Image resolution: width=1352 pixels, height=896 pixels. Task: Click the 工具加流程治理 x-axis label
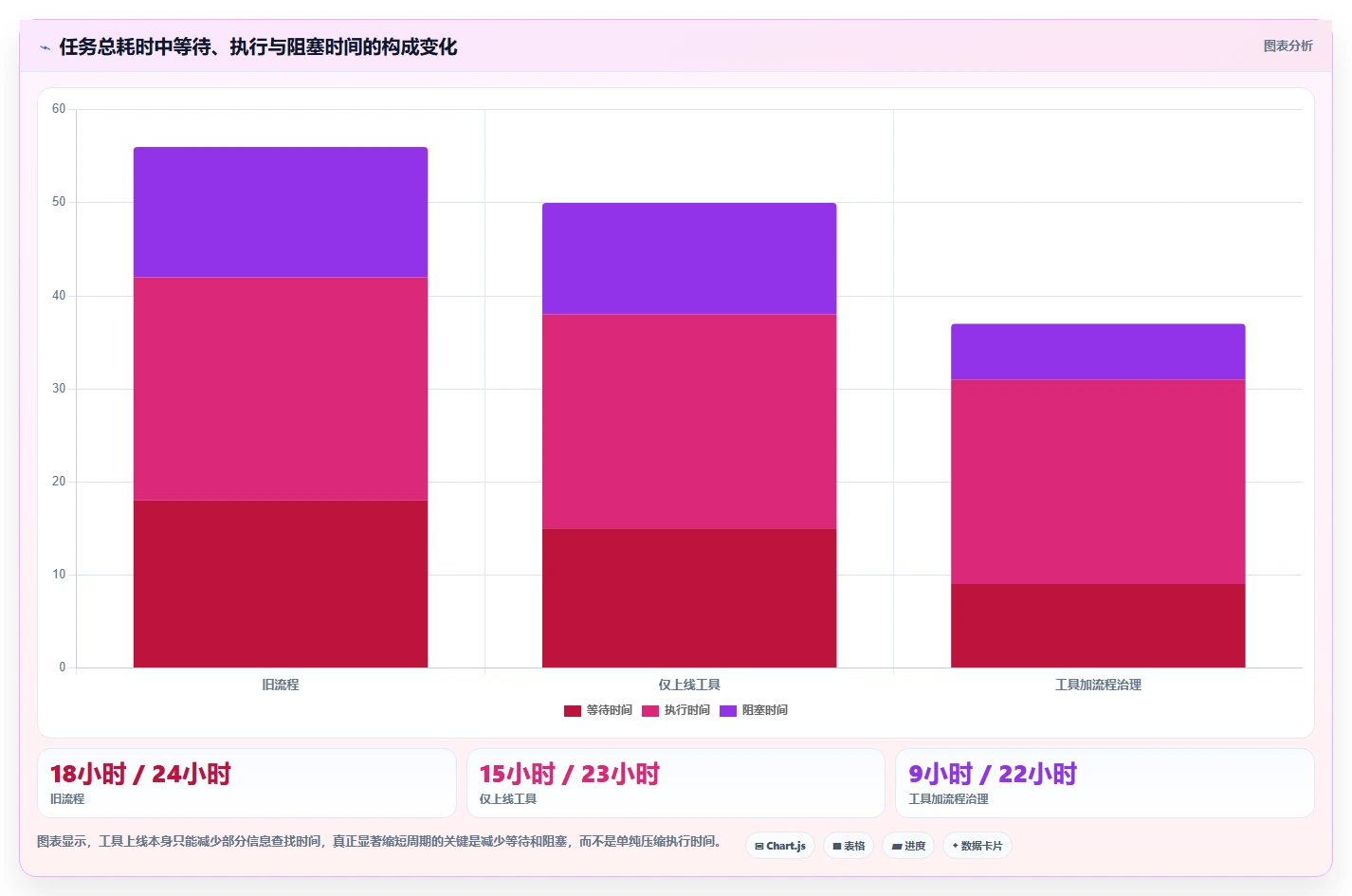point(1098,685)
